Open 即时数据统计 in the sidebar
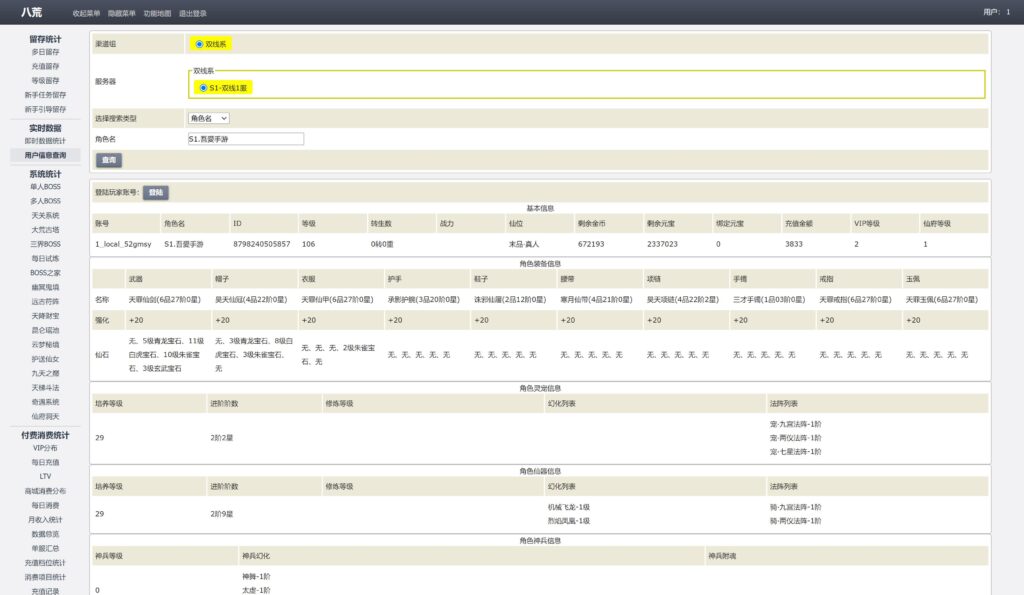The image size is (1024, 595). point(45,141)
